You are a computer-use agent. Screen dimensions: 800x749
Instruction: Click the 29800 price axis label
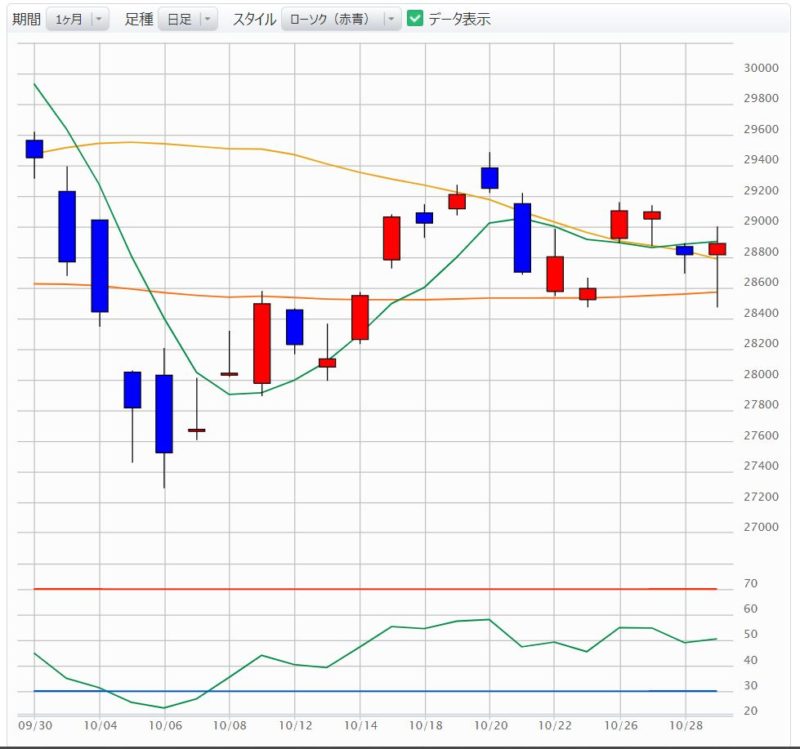pyautogui.click(x=761, y=98)
